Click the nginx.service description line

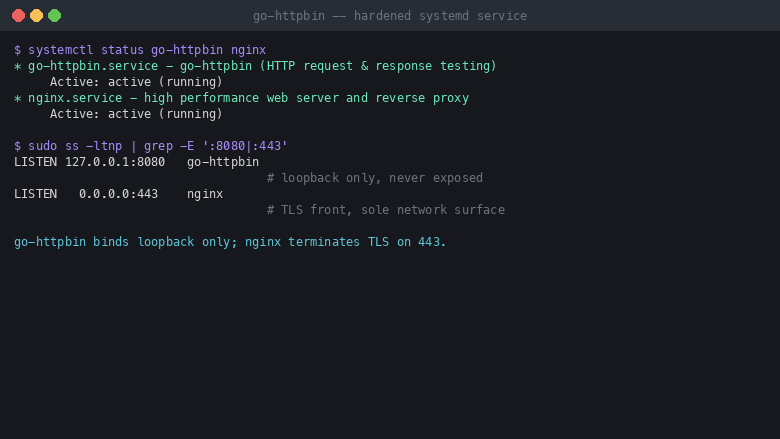point(241,97)
